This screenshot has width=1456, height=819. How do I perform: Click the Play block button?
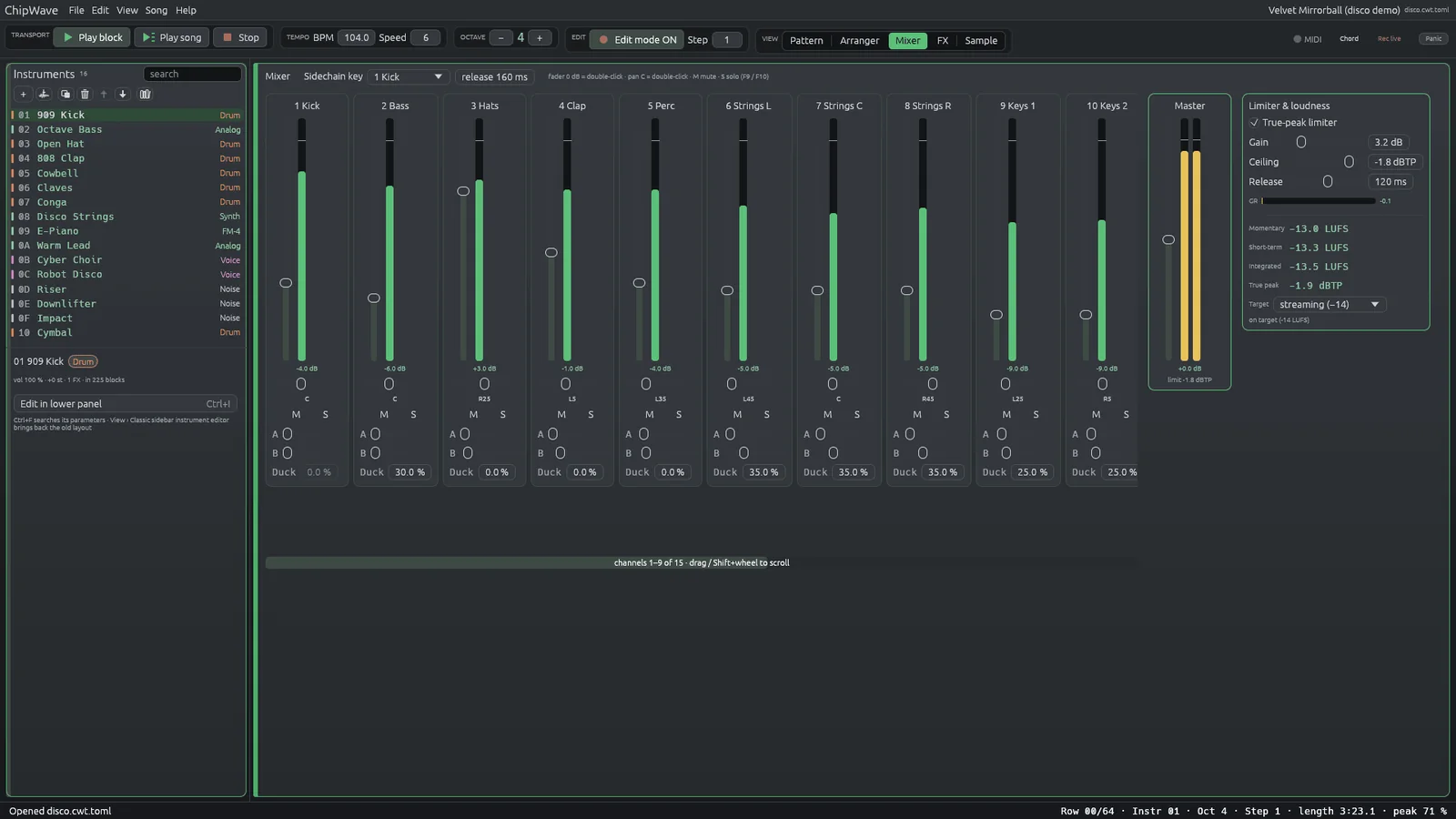point(91,37)
